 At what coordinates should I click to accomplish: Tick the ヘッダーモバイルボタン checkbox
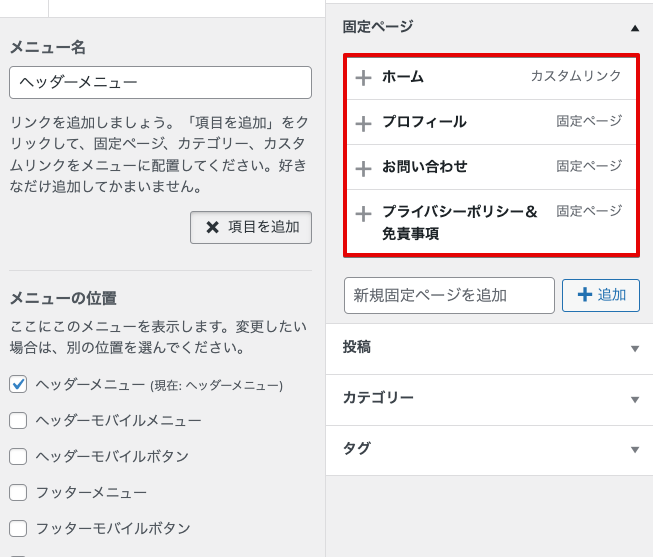18,456
